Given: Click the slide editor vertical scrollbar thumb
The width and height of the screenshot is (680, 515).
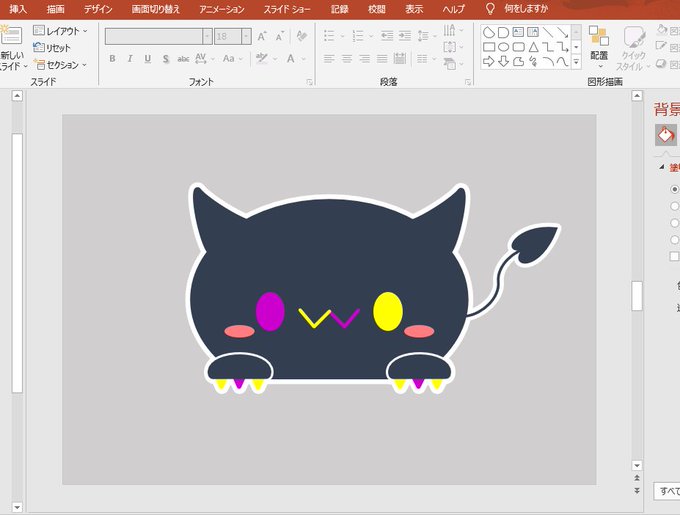Looking at the screenshot, I should point(637,296).
